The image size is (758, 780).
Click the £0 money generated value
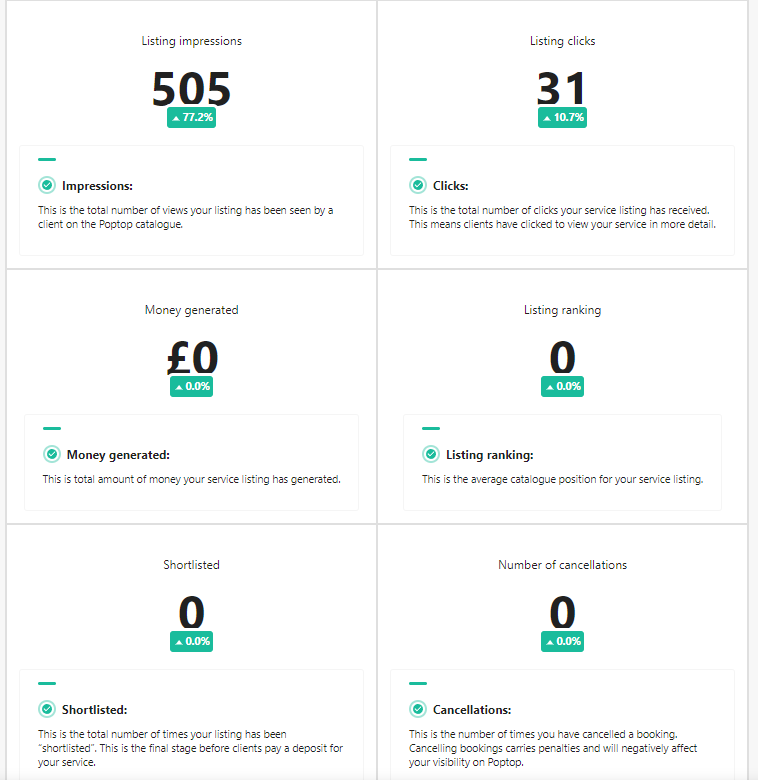[x=191, y=357]
